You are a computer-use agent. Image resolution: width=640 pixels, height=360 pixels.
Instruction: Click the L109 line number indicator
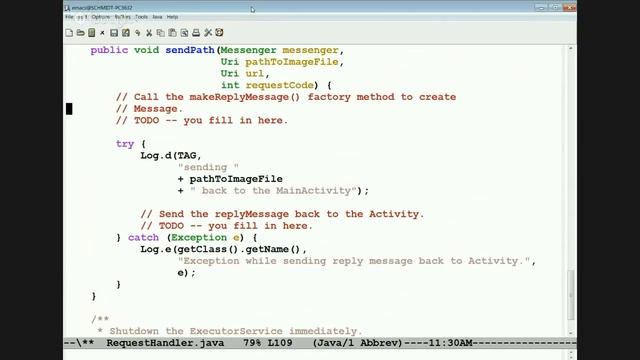point(280,343)
